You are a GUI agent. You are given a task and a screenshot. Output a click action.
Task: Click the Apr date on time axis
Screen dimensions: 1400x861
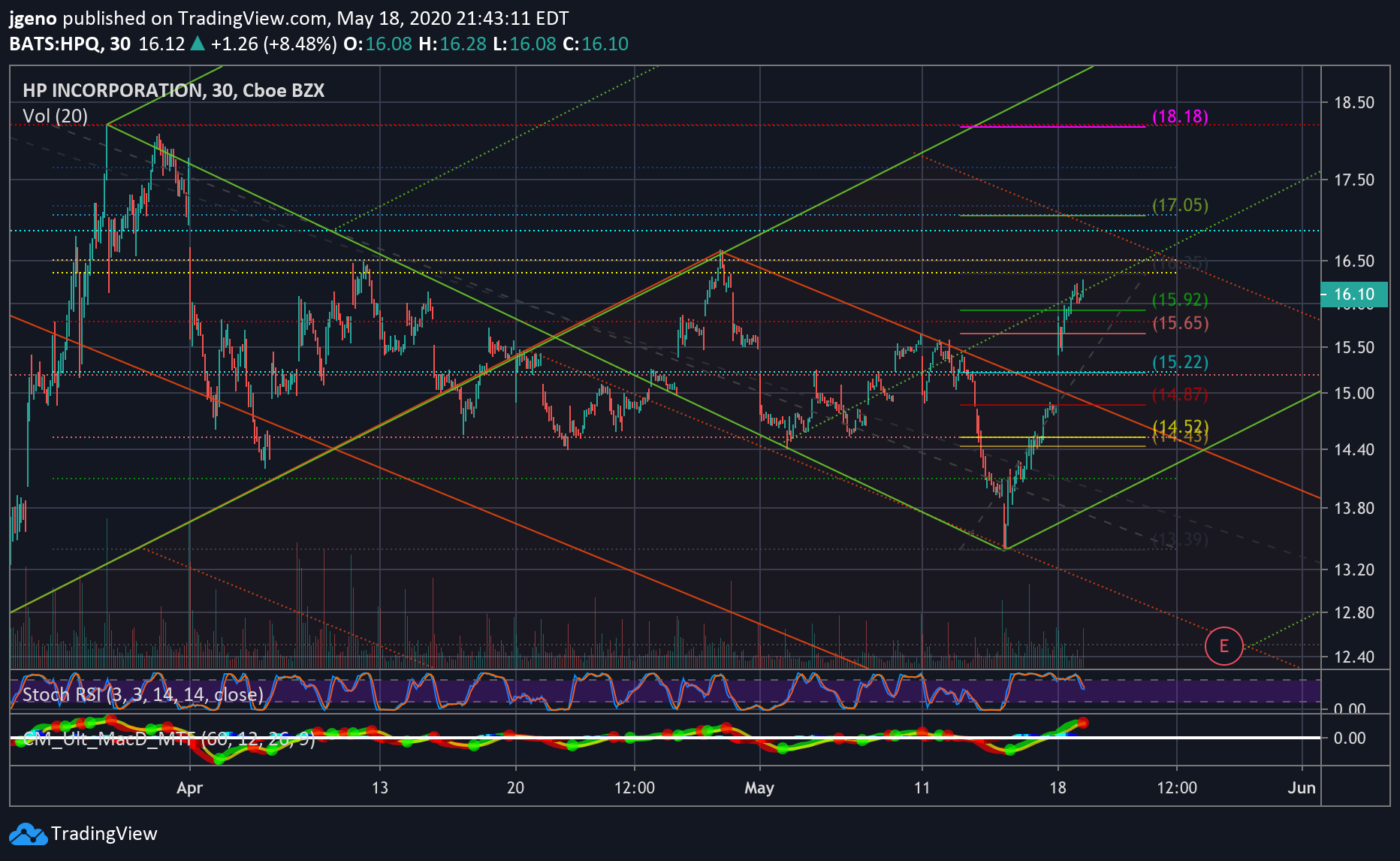coord(189,787)
